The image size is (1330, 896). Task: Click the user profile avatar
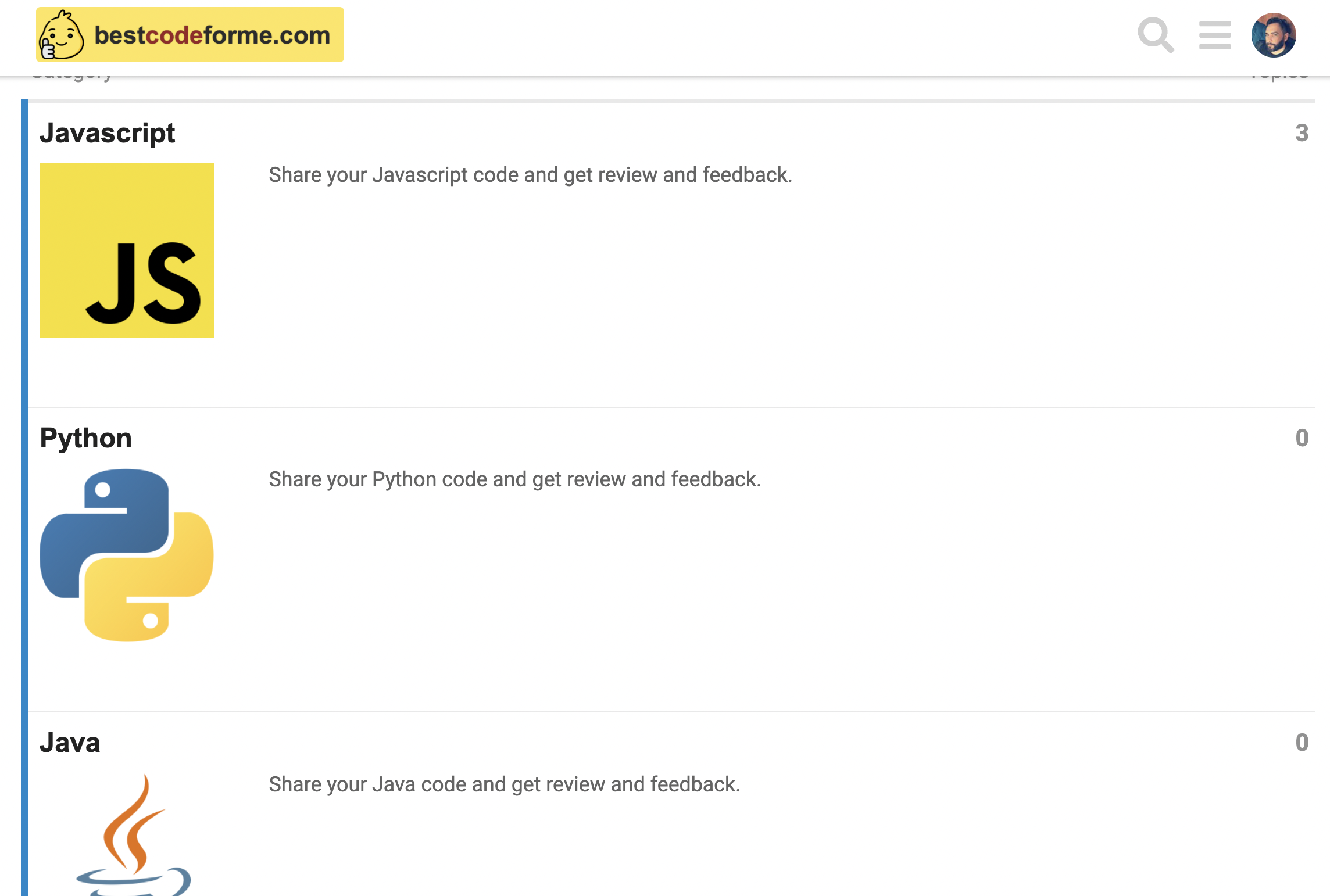pos(1273,35)
